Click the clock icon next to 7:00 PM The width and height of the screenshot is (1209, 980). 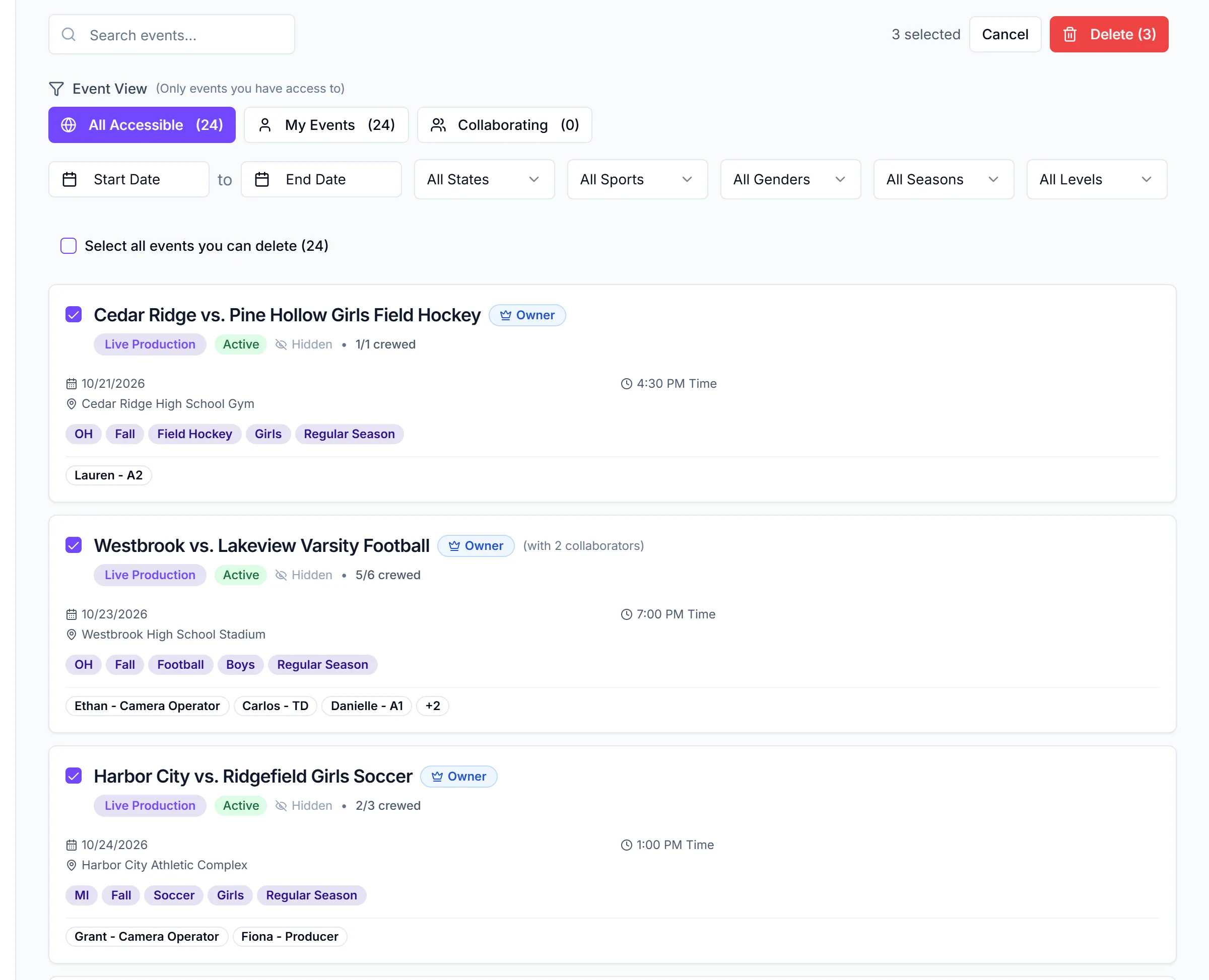[626, 614]
